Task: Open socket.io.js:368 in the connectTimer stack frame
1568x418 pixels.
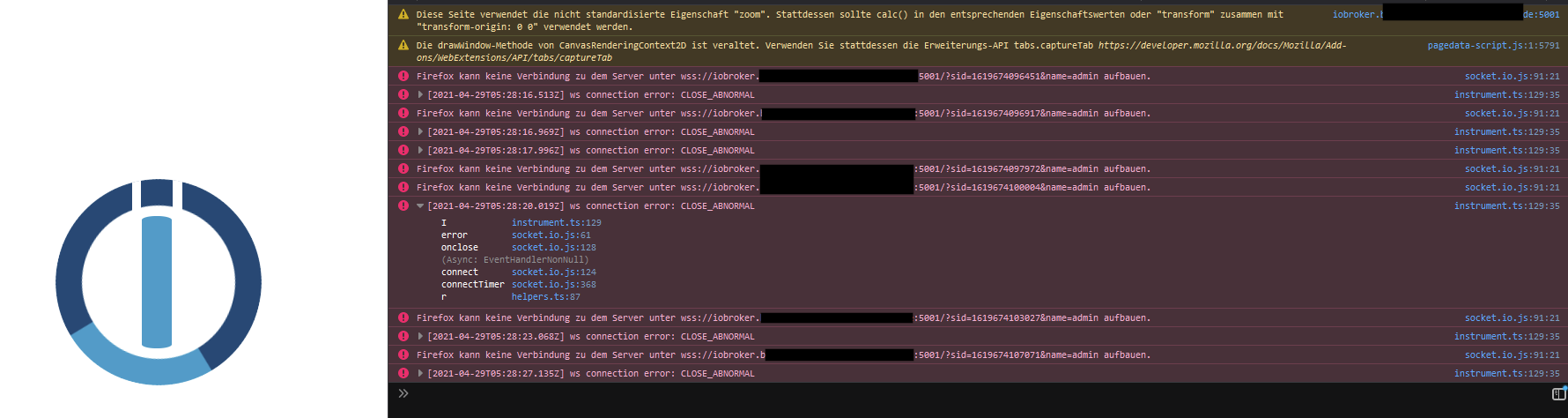Action: 553,285
